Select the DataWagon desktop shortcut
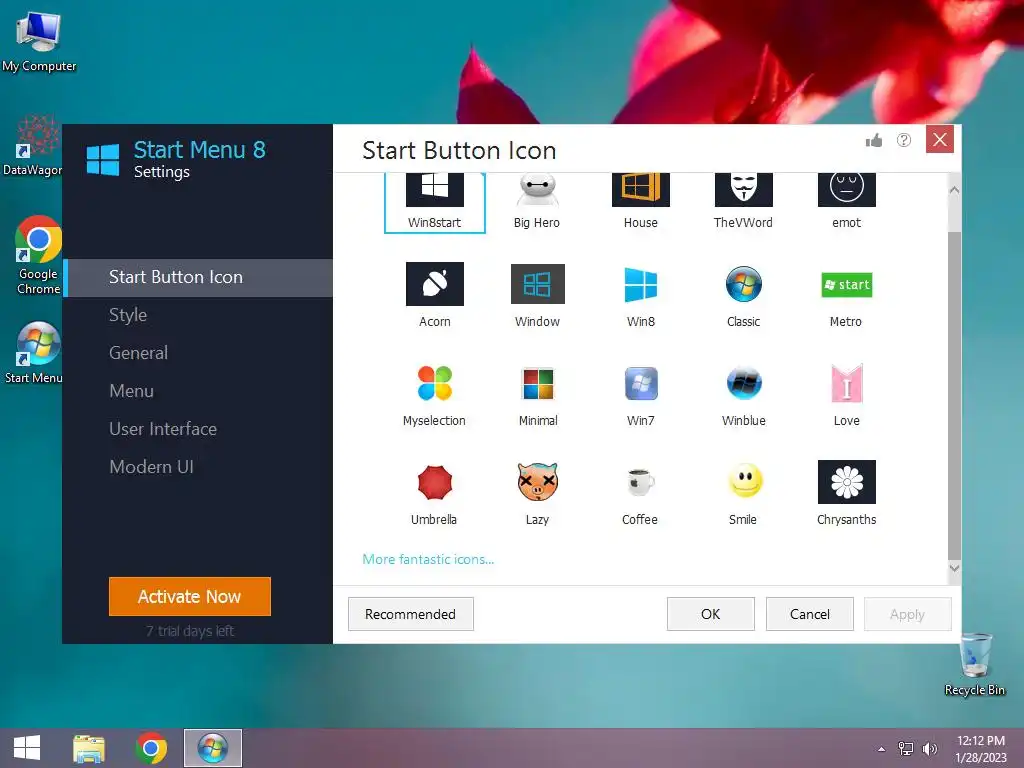1024x768 pixels. [34, 146]
